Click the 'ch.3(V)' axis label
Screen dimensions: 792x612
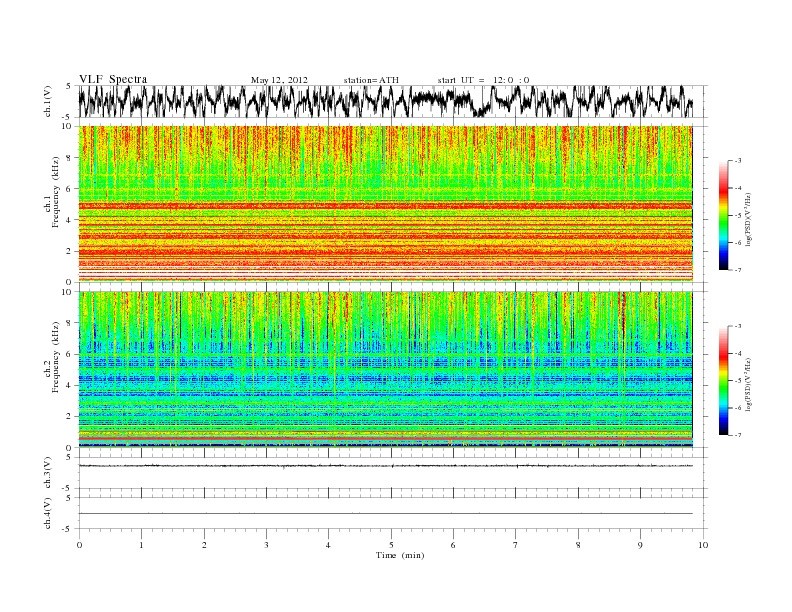pos(47,473)
